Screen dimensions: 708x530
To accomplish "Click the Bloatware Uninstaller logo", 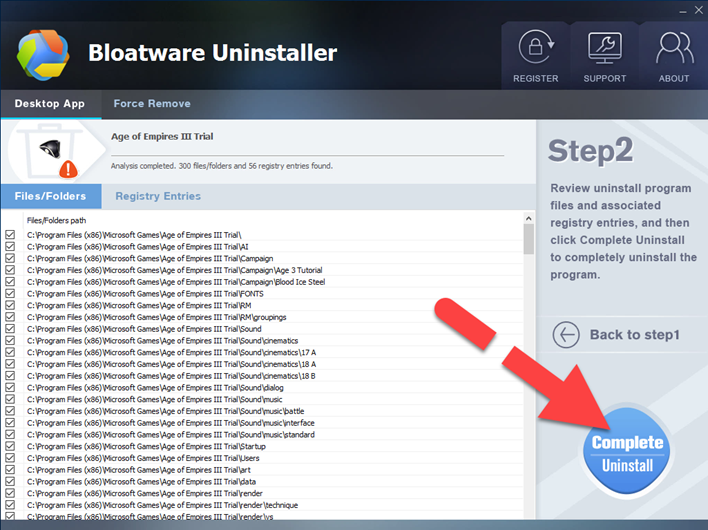I will [x=43, y=55].
